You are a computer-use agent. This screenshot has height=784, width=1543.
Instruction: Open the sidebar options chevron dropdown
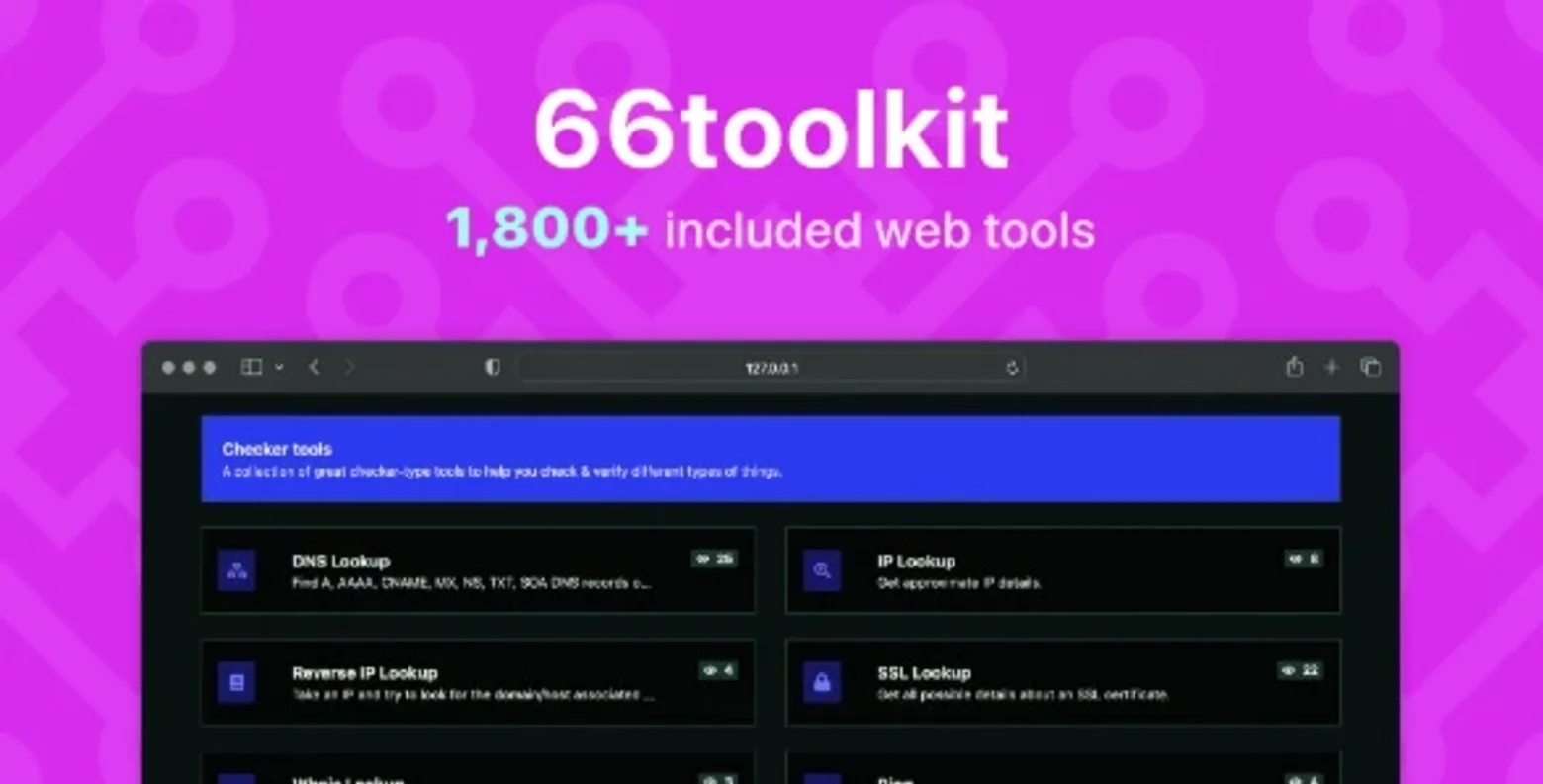[279, 367]
